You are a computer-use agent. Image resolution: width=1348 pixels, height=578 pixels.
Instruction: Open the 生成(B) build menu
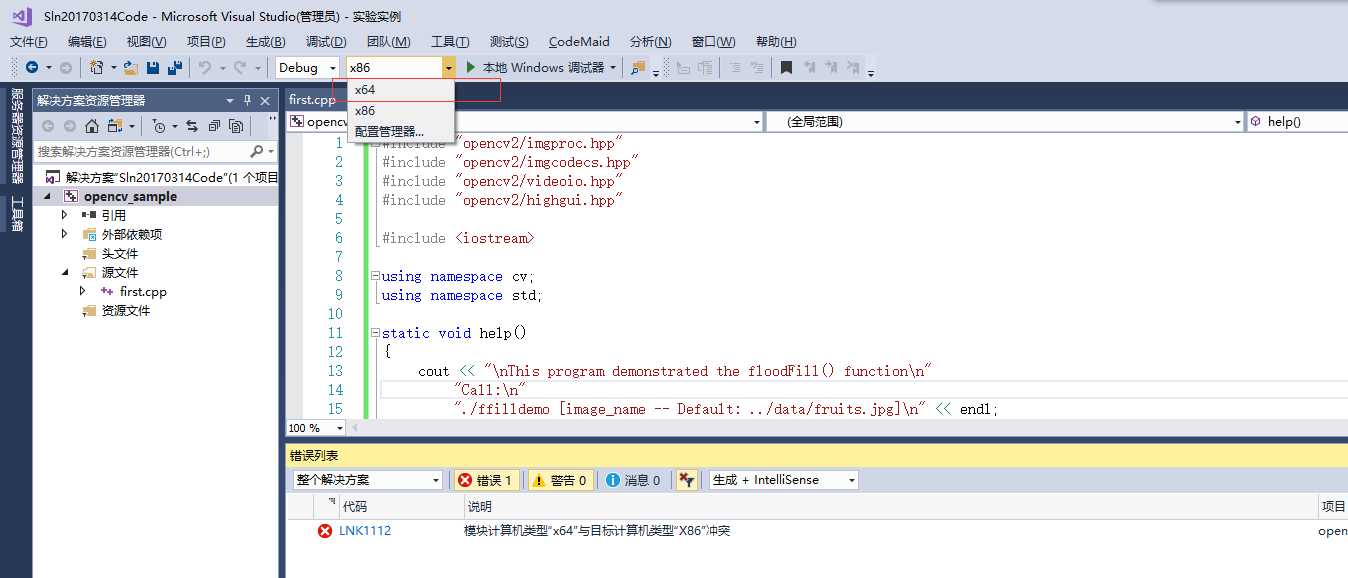coord(265,41)
